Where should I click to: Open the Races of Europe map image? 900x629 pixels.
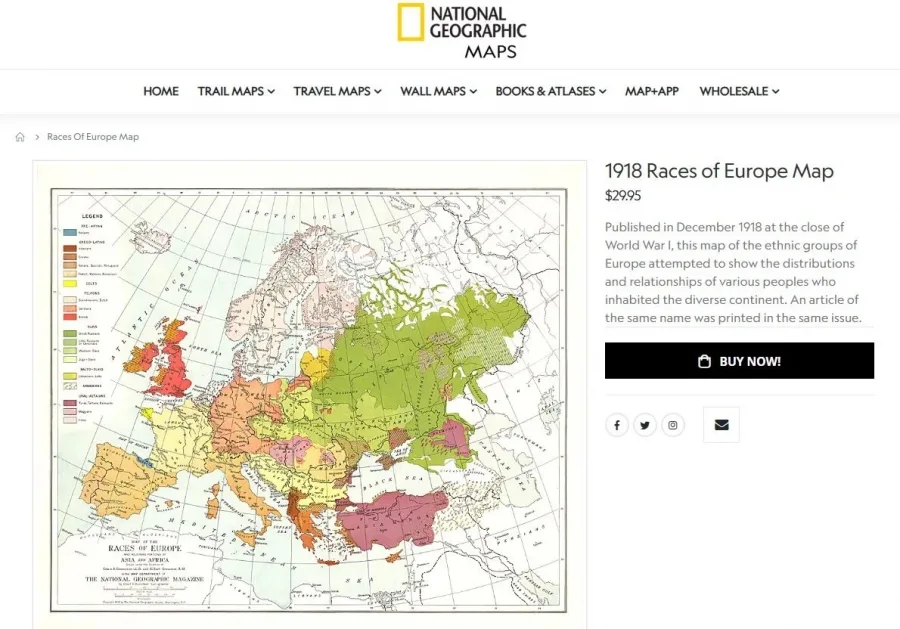(x=309, y=400)
